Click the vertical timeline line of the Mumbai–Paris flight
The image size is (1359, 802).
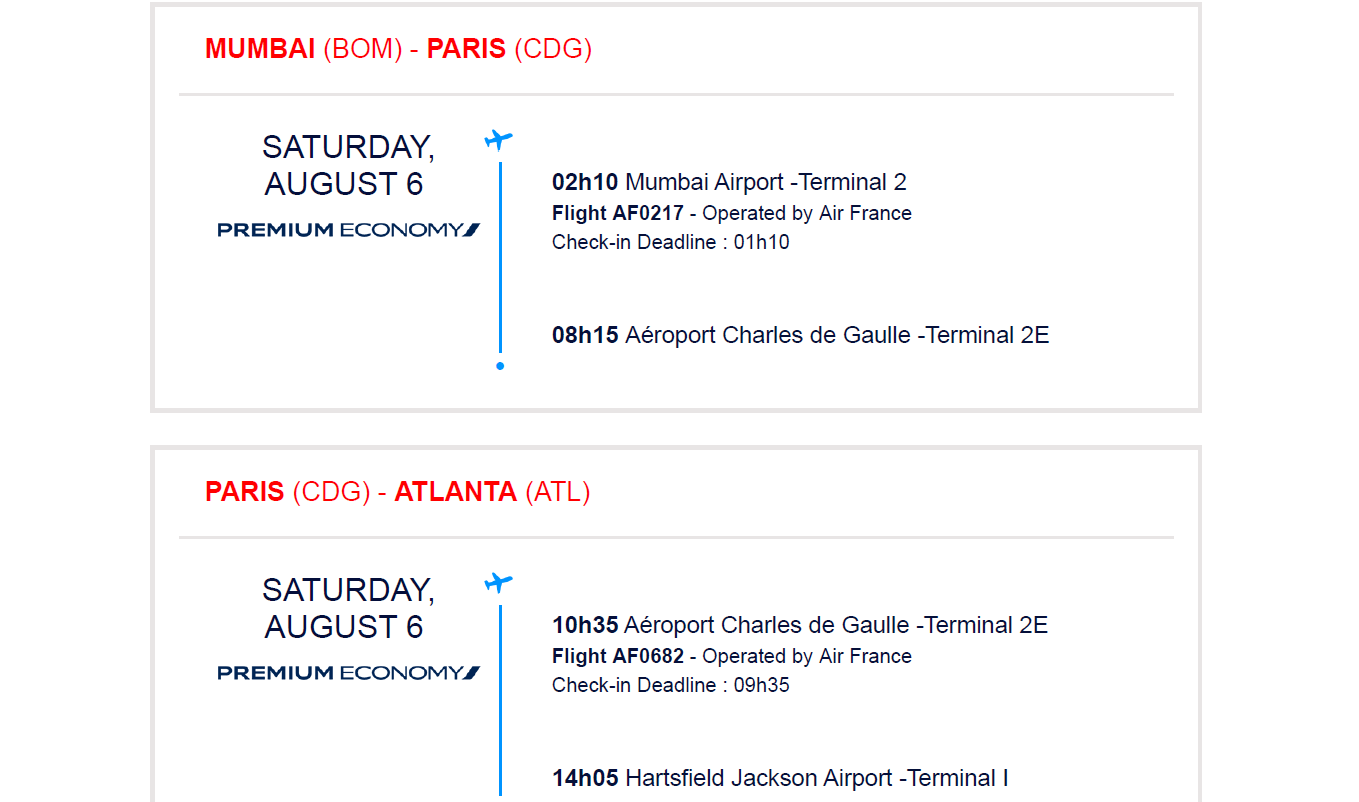(500, 260)
